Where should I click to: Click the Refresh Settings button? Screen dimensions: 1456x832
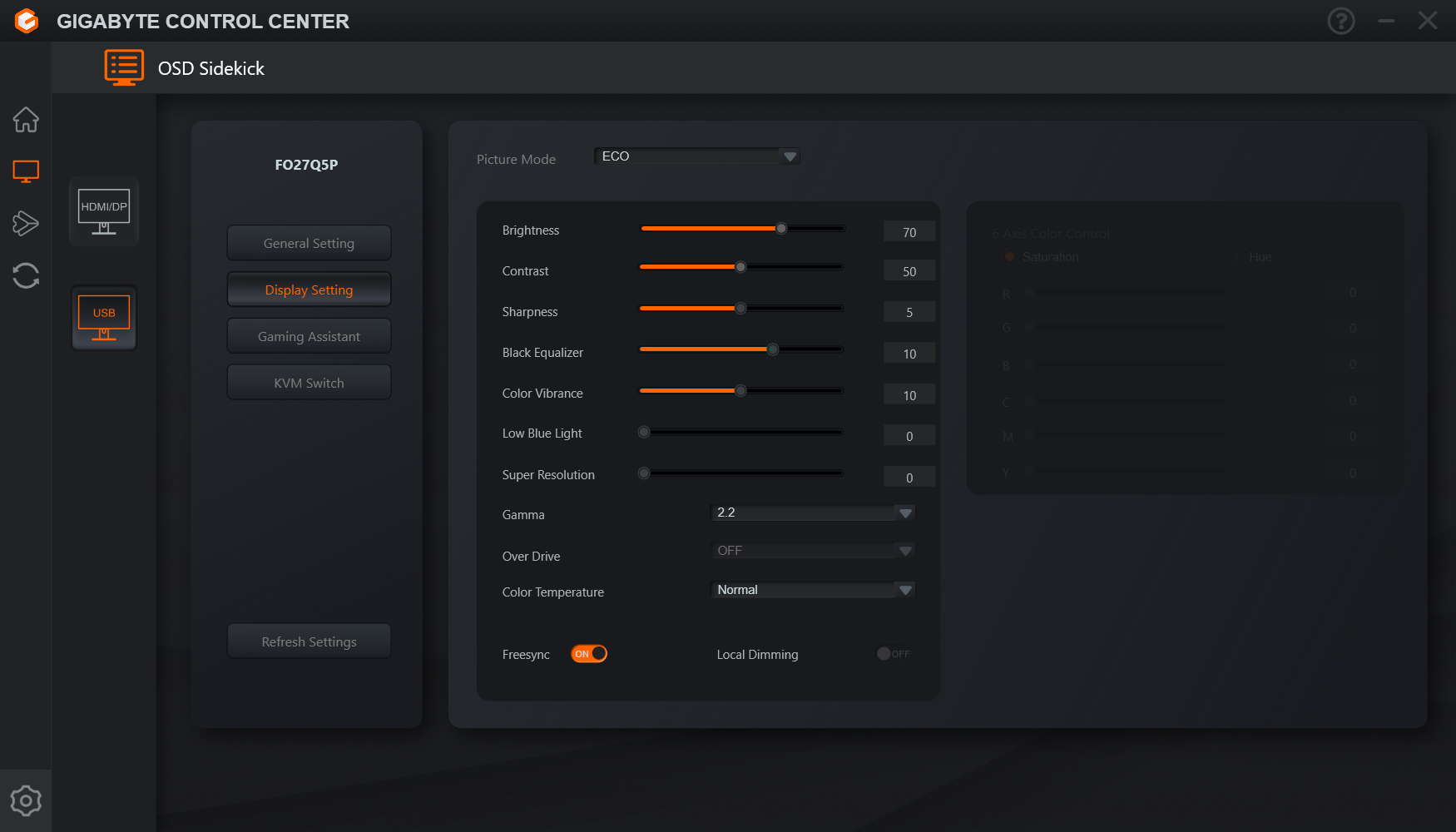(x=309, y=641)
